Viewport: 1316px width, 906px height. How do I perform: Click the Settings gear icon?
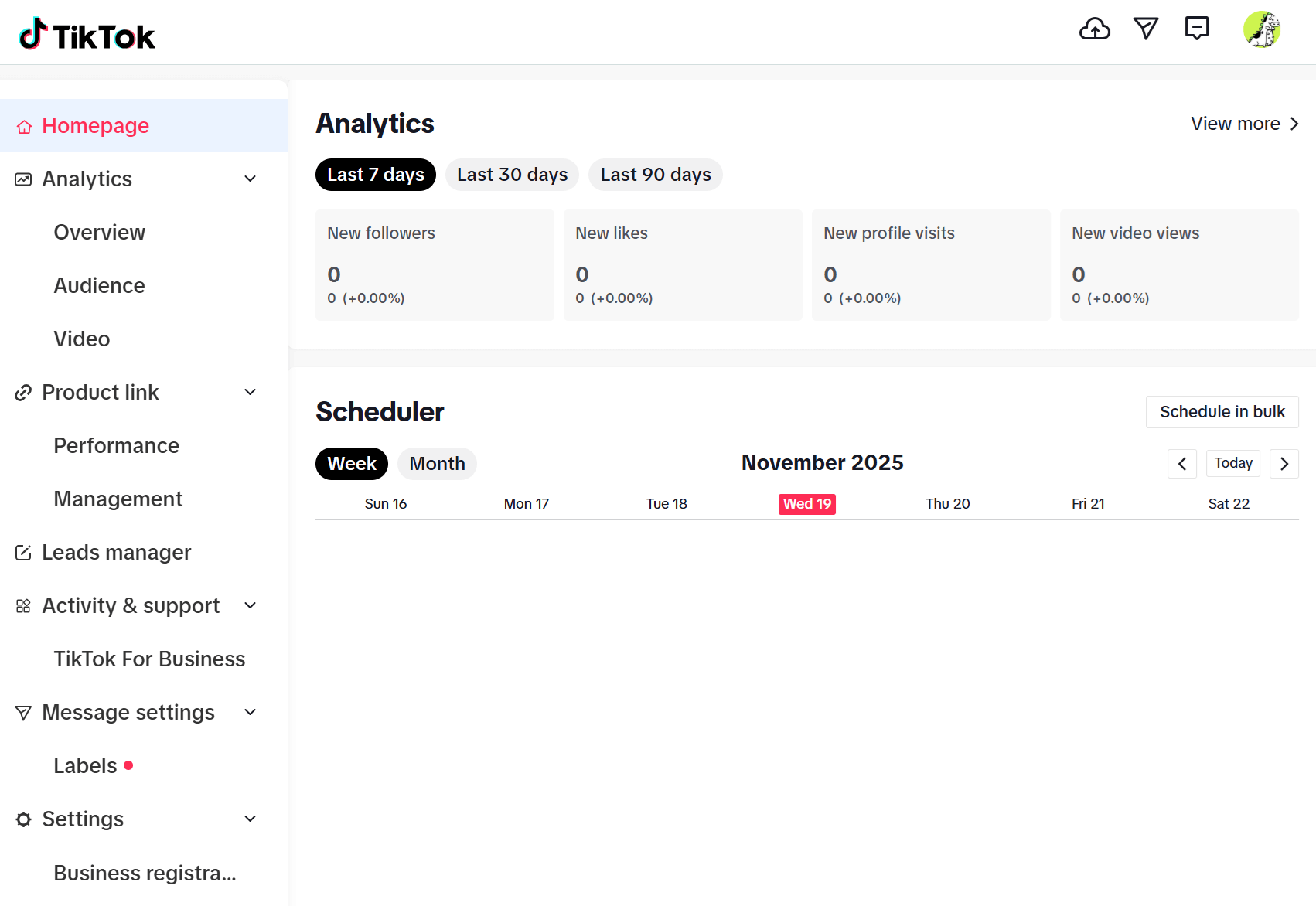tap(22, 819)
